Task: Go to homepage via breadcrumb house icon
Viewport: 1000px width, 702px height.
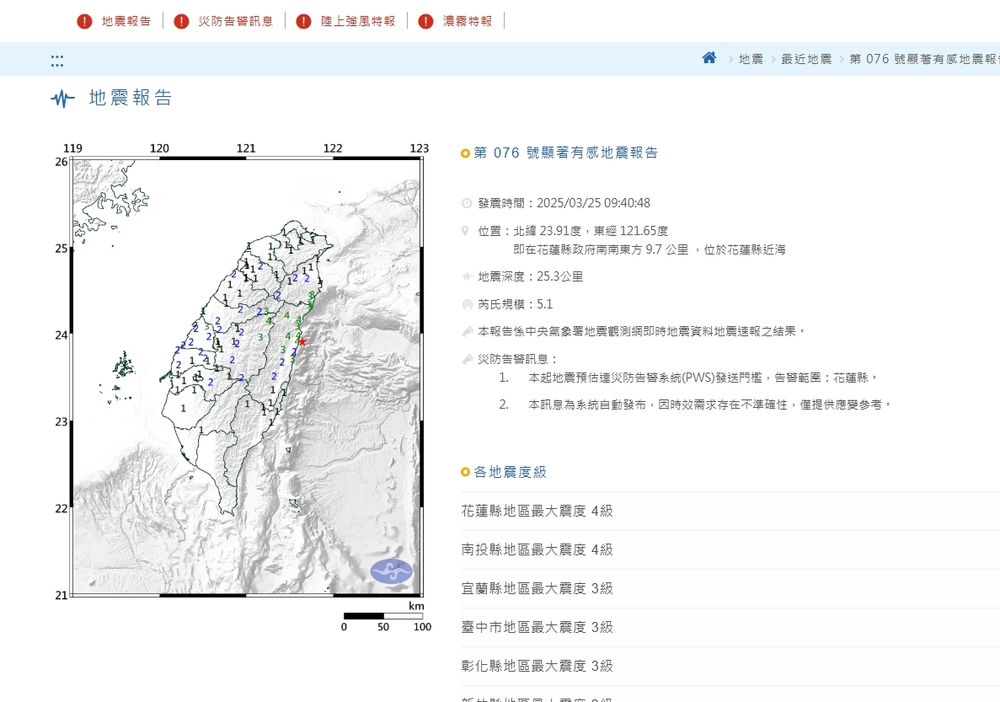Action: [x=709, y=58]
